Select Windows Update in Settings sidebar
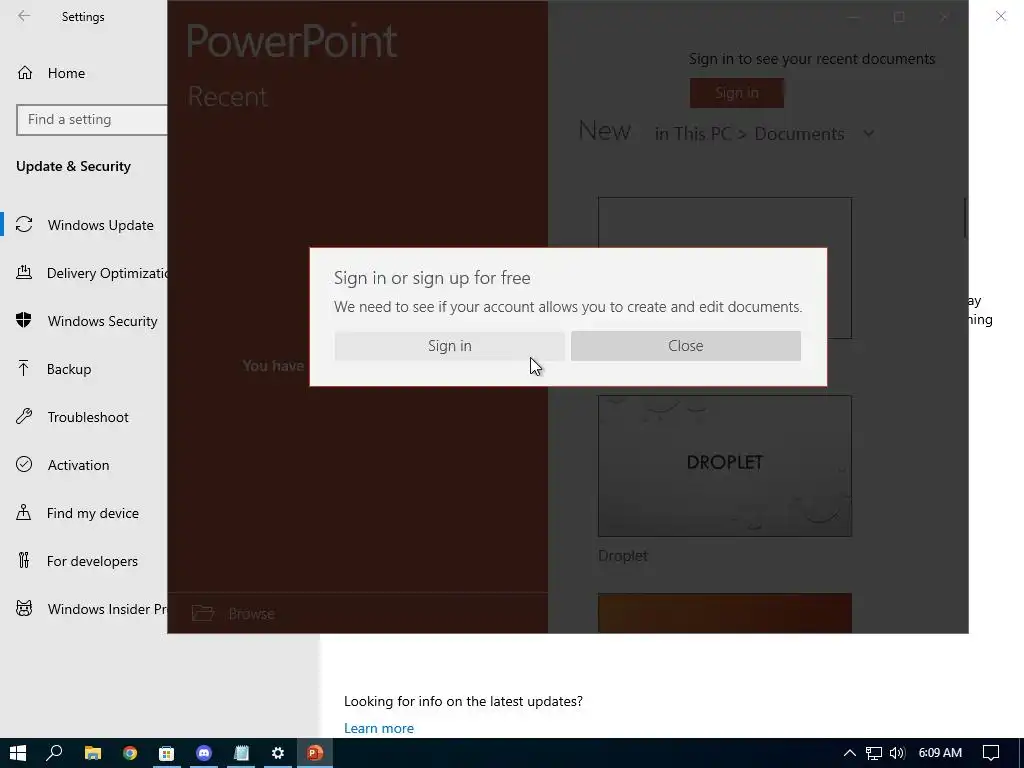This screenshot has height=768, width=1024. click(x=101, y=225)
